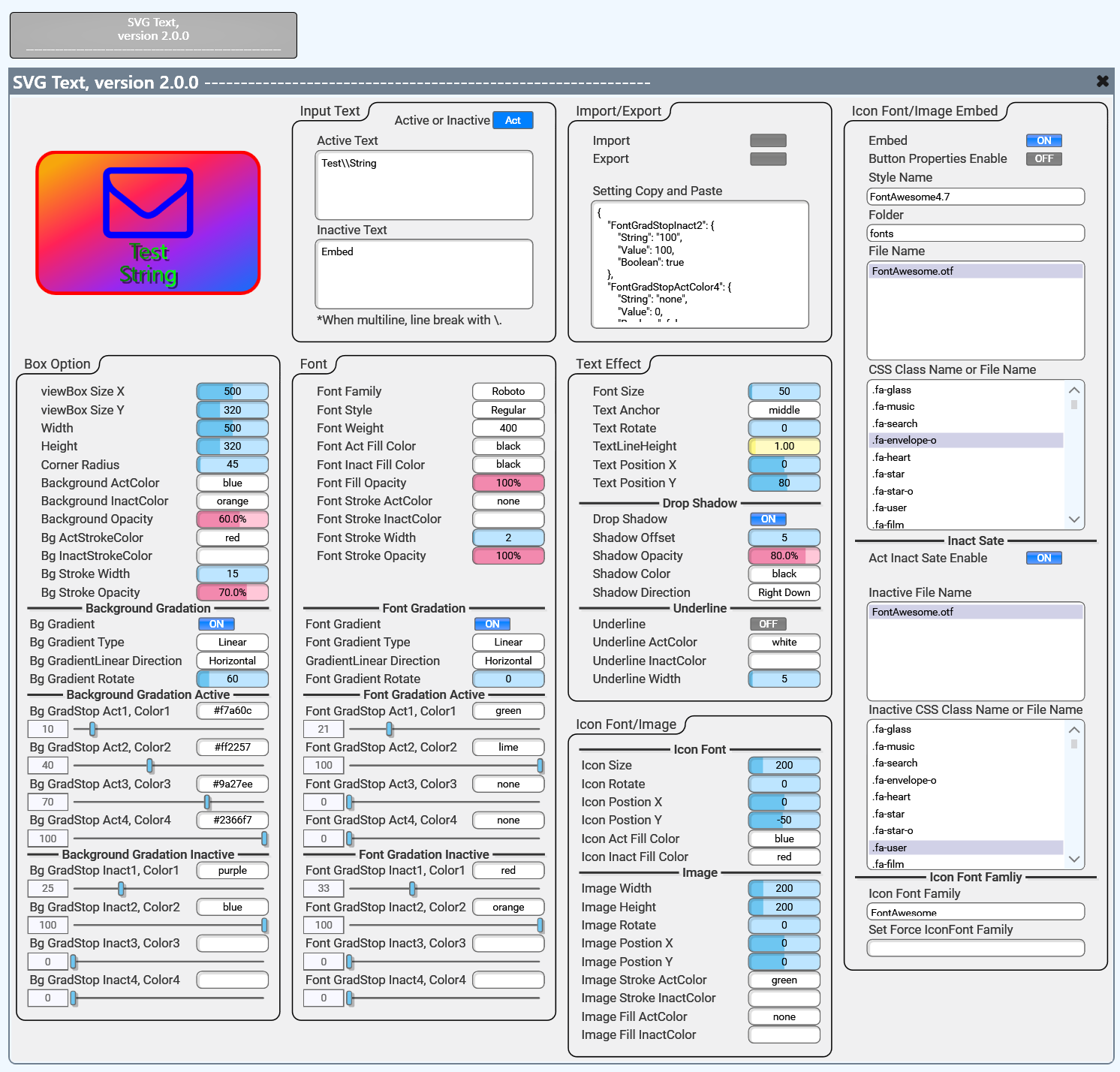Toggle the Bg Gradient switch
1120x1072 pixels.
[216, 624]
